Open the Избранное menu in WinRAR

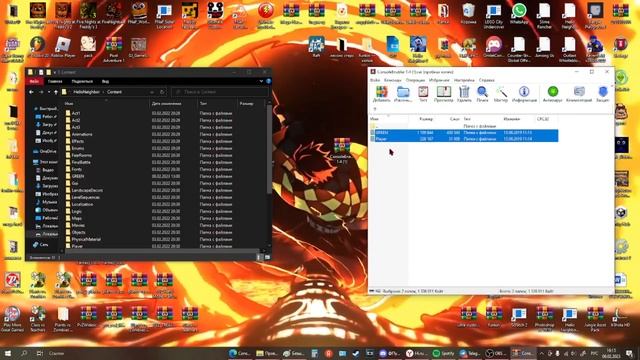[439, 80]
